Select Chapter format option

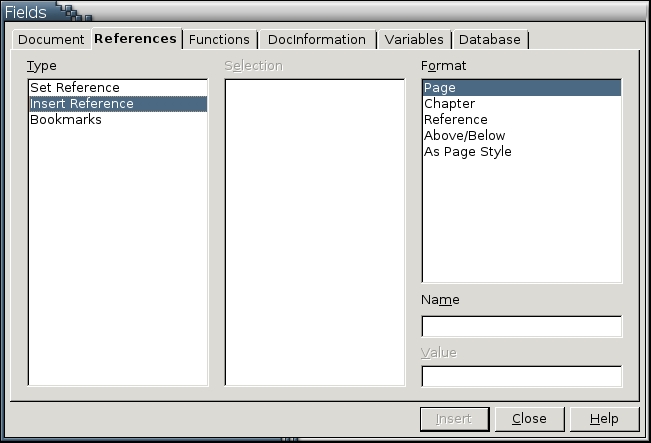click(450, 104)
